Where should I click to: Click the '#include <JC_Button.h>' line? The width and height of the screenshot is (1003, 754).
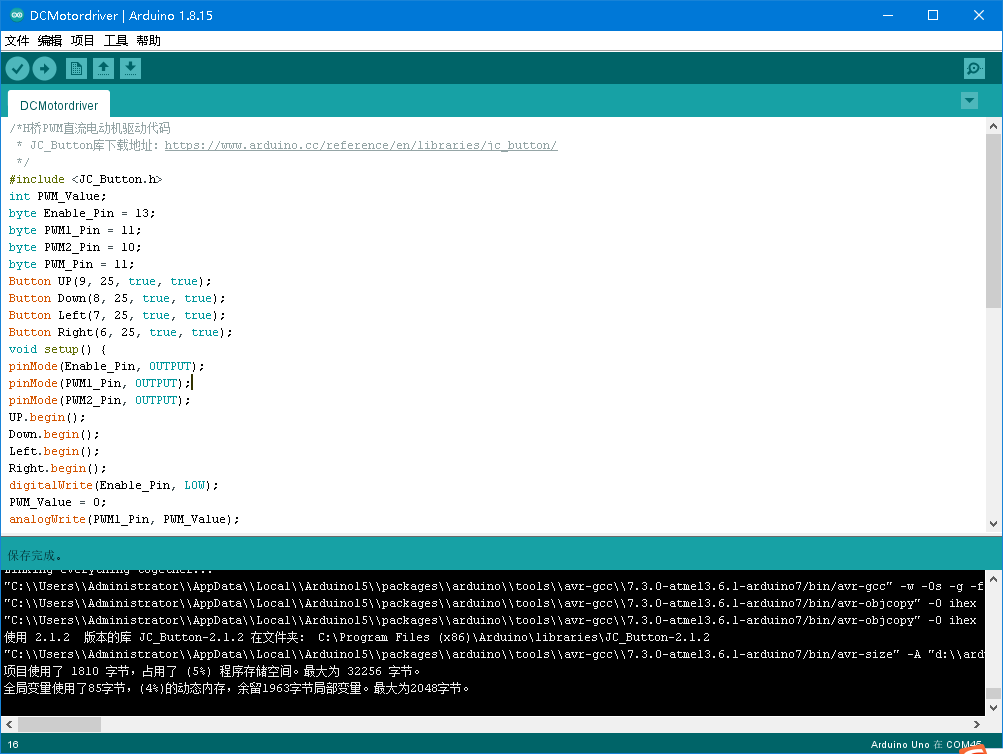pos(86,179)
